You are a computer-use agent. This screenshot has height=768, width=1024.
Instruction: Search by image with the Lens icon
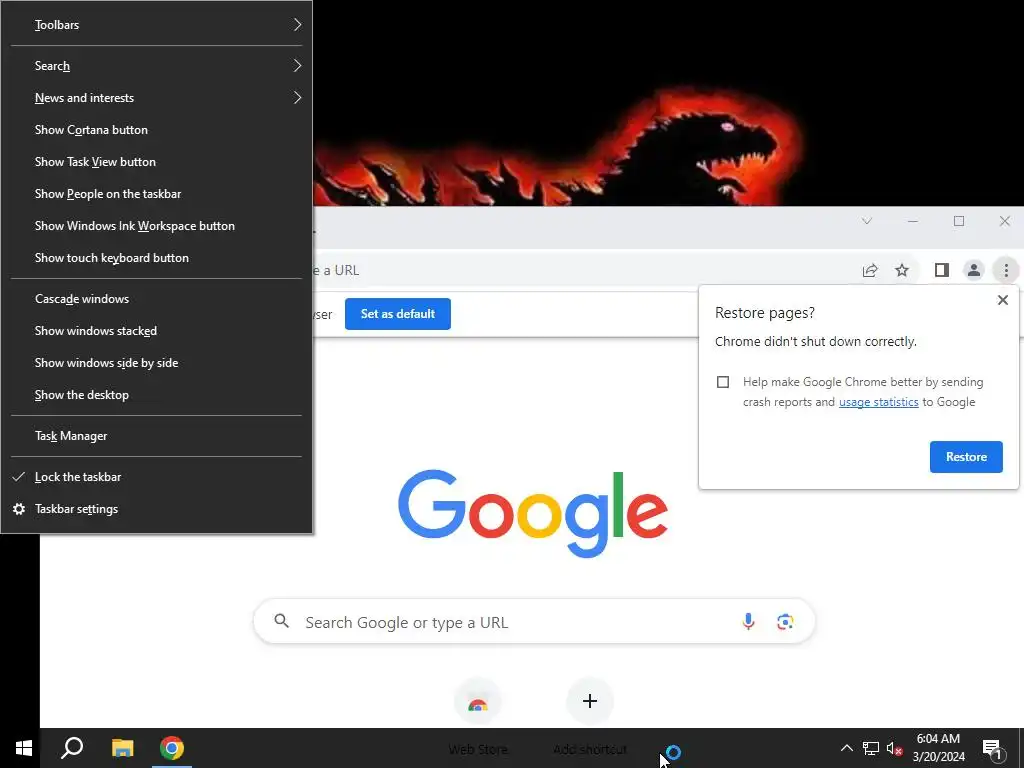pos(785,622)
